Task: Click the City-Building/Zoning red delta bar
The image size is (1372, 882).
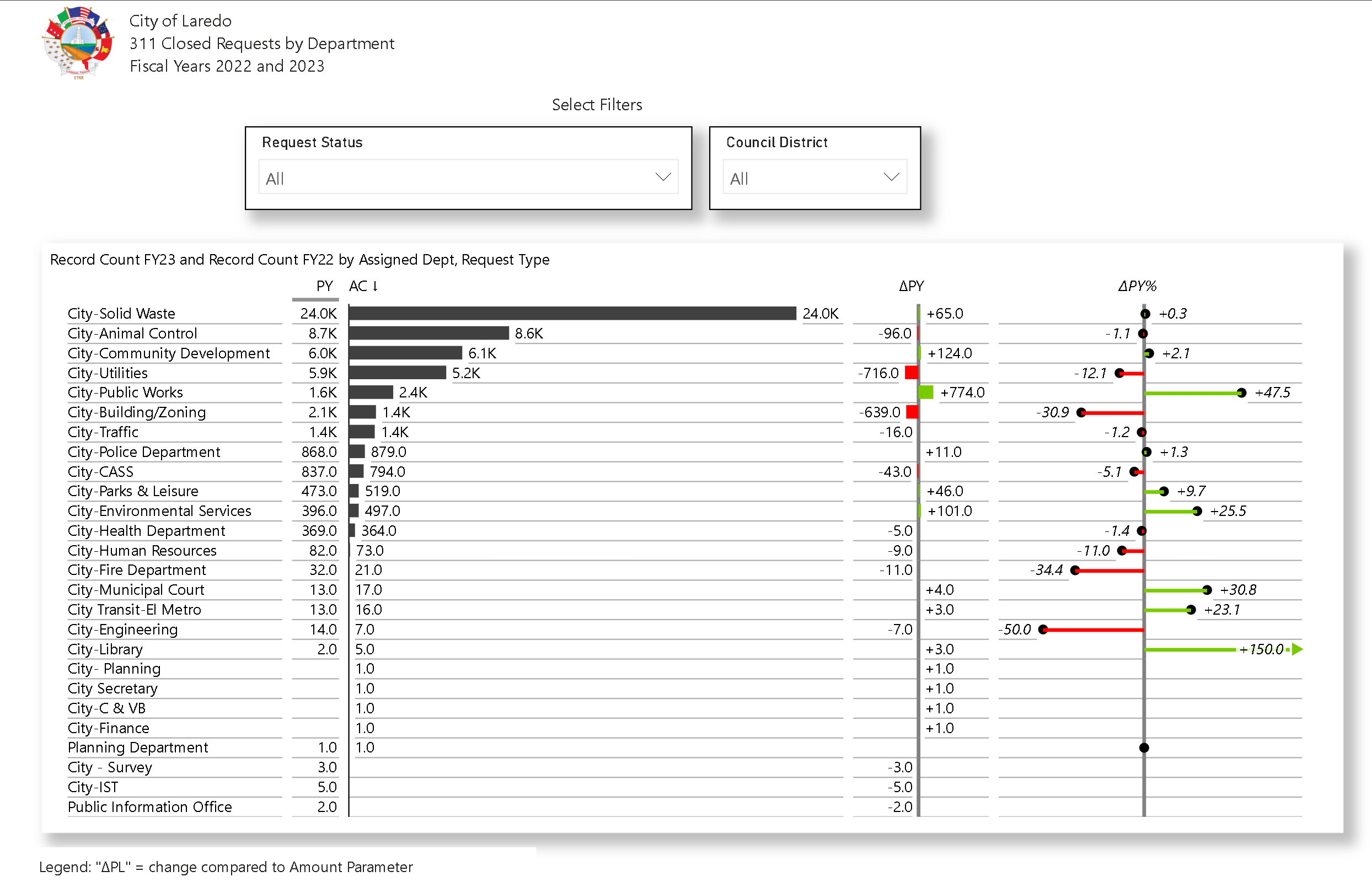Action: pyautogui.click(x=912, y=413)
